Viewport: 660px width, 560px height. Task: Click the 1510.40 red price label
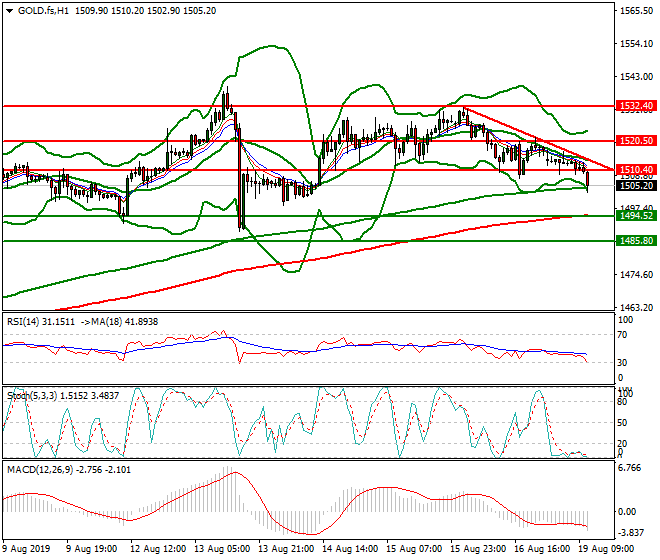636,170
